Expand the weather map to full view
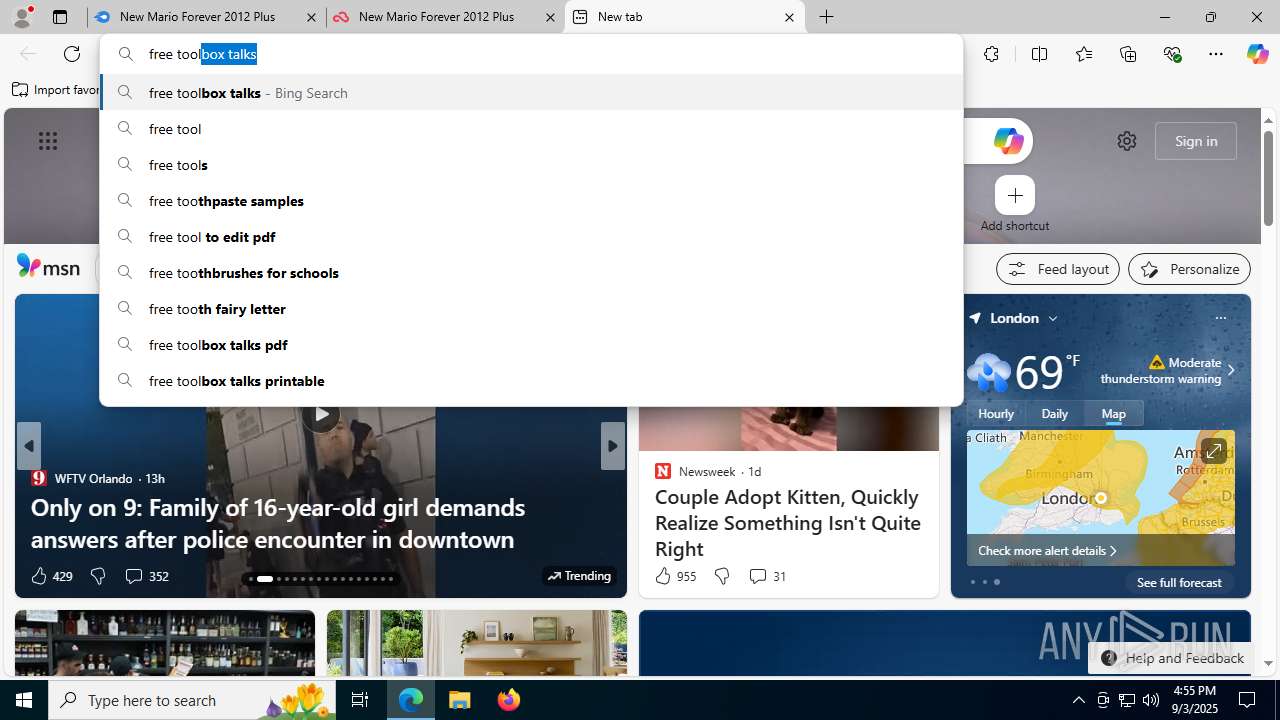This screenshot has height=720, width=1280. tap(1213, 452)
